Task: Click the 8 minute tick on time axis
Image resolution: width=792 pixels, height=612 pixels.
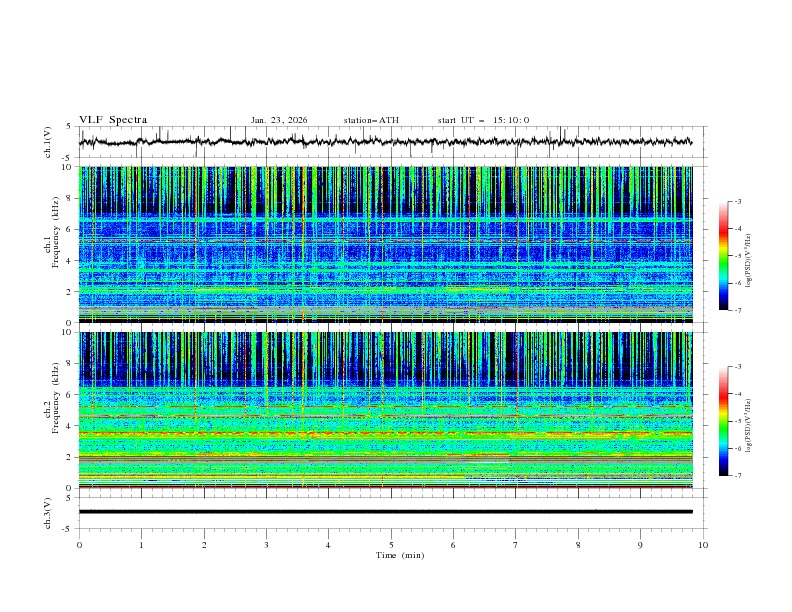Action: [578, 545]
